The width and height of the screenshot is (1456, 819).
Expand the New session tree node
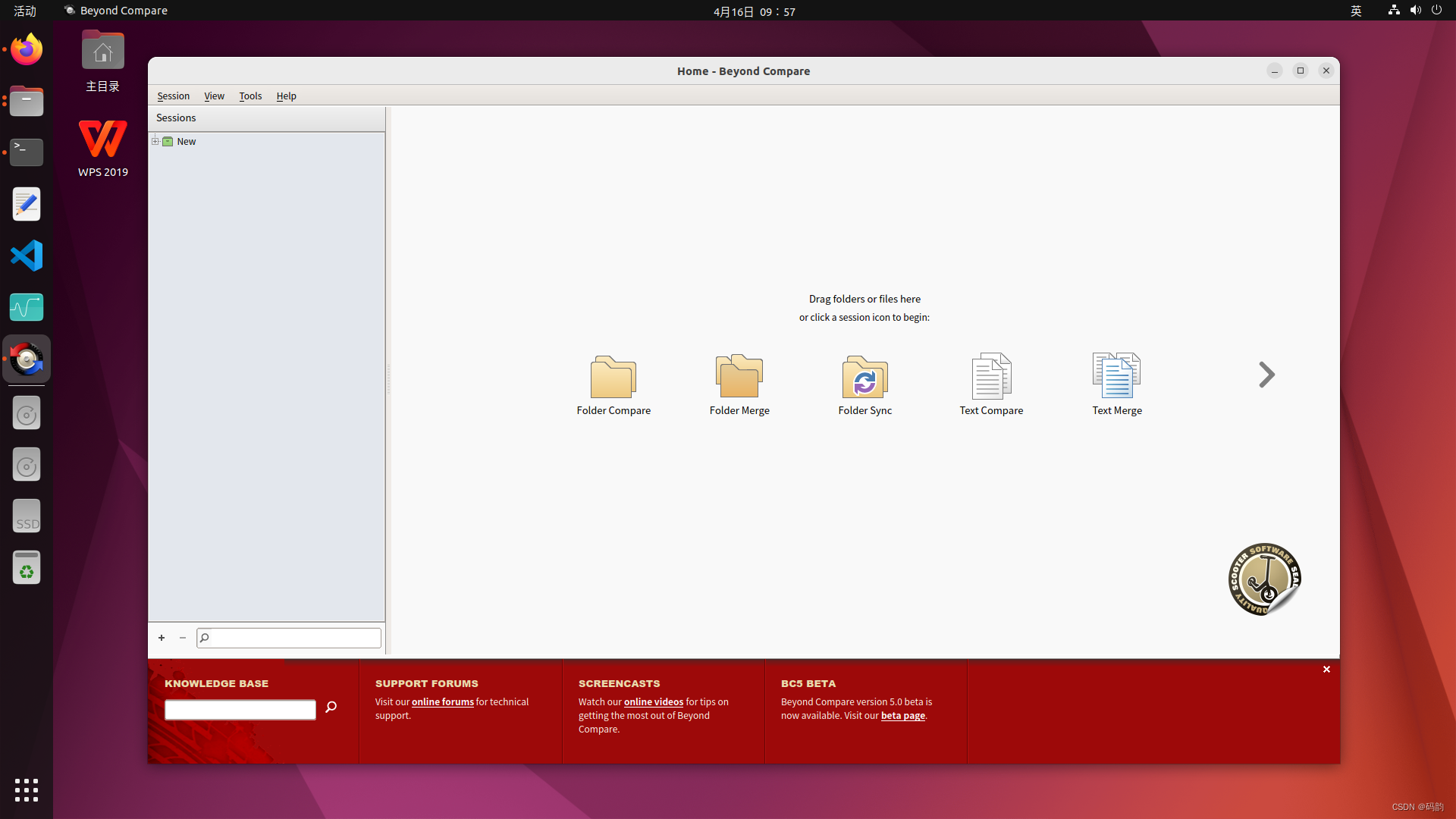[x=155, y=141]
